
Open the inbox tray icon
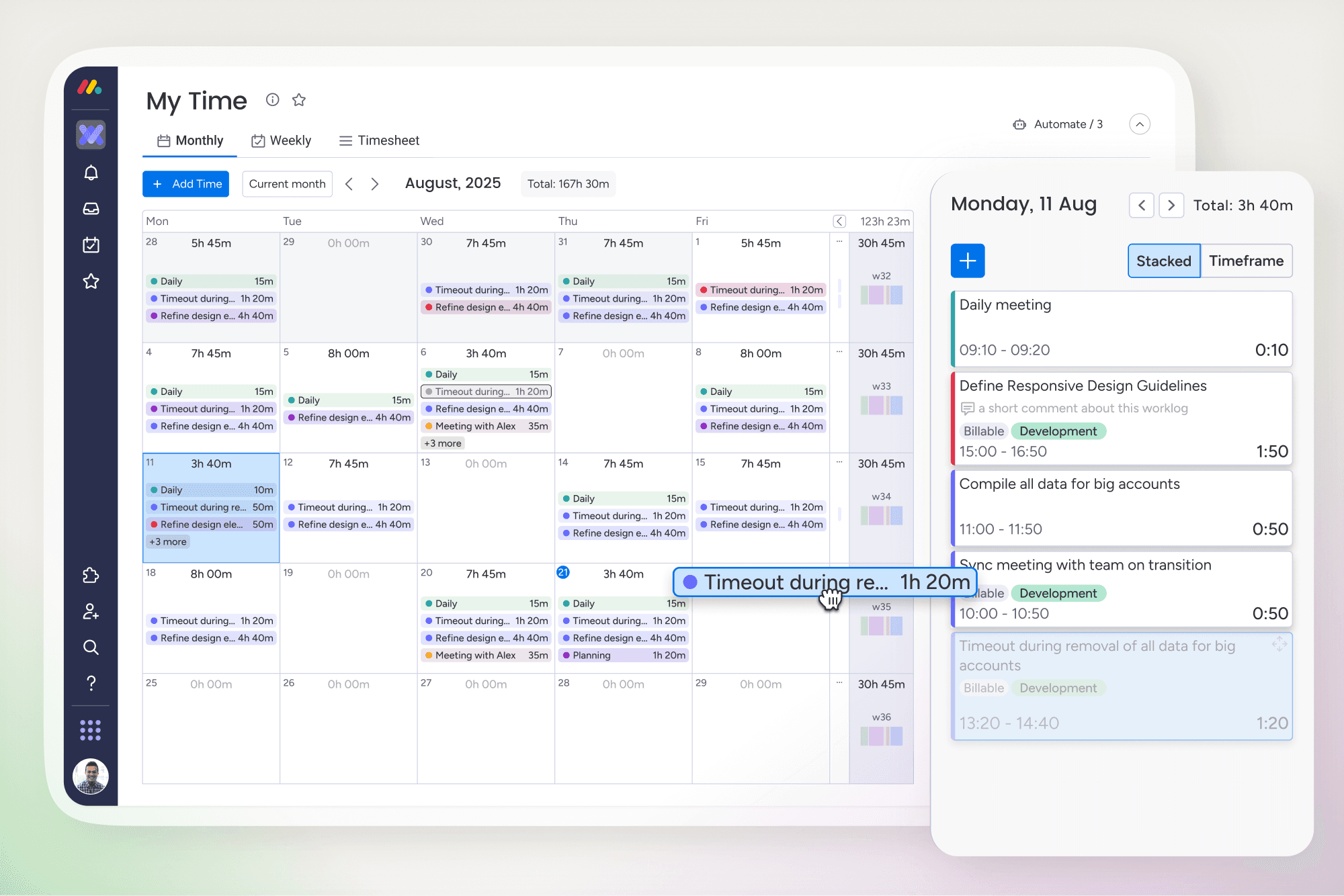point(91,209)
